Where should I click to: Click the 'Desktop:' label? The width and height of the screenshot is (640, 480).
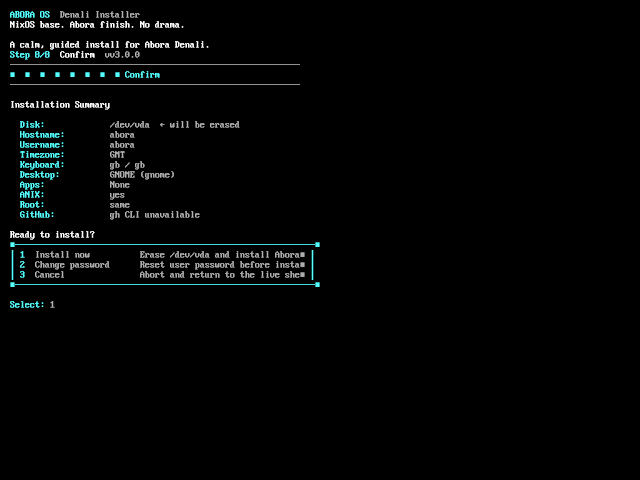[40, 175]
